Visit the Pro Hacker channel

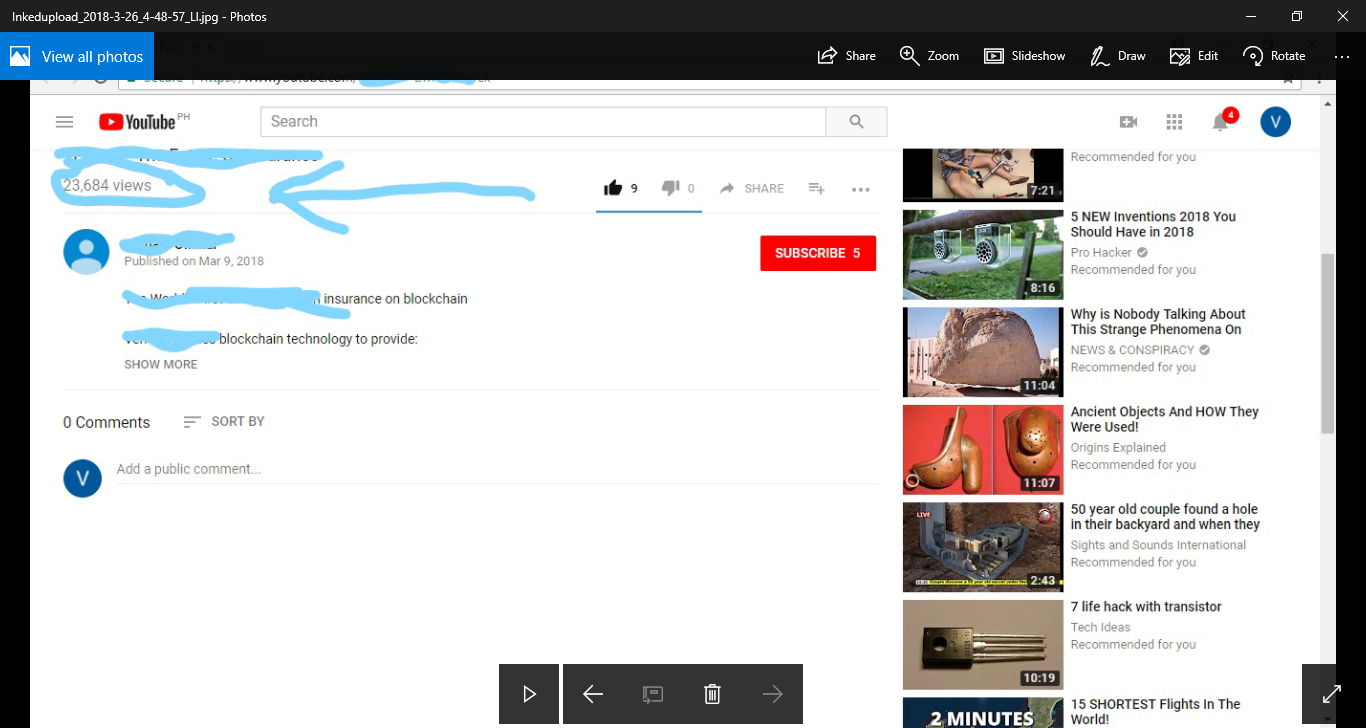pyautogui.click(x=1101, y=253)
